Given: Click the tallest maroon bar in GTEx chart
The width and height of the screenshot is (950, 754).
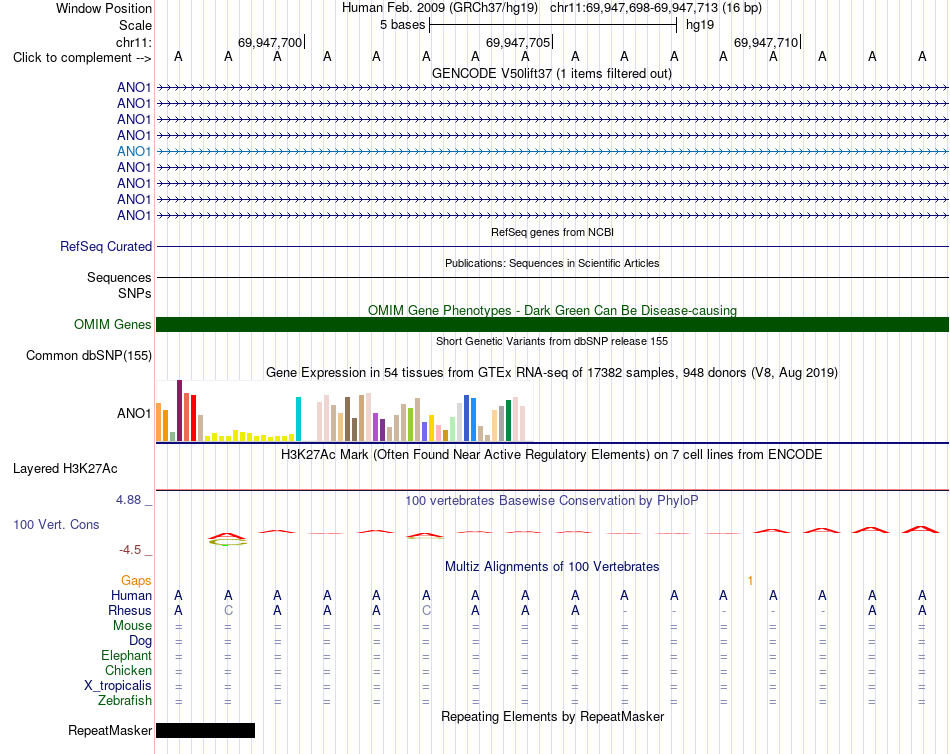Looking at the screenshot, I should (179, 410).
